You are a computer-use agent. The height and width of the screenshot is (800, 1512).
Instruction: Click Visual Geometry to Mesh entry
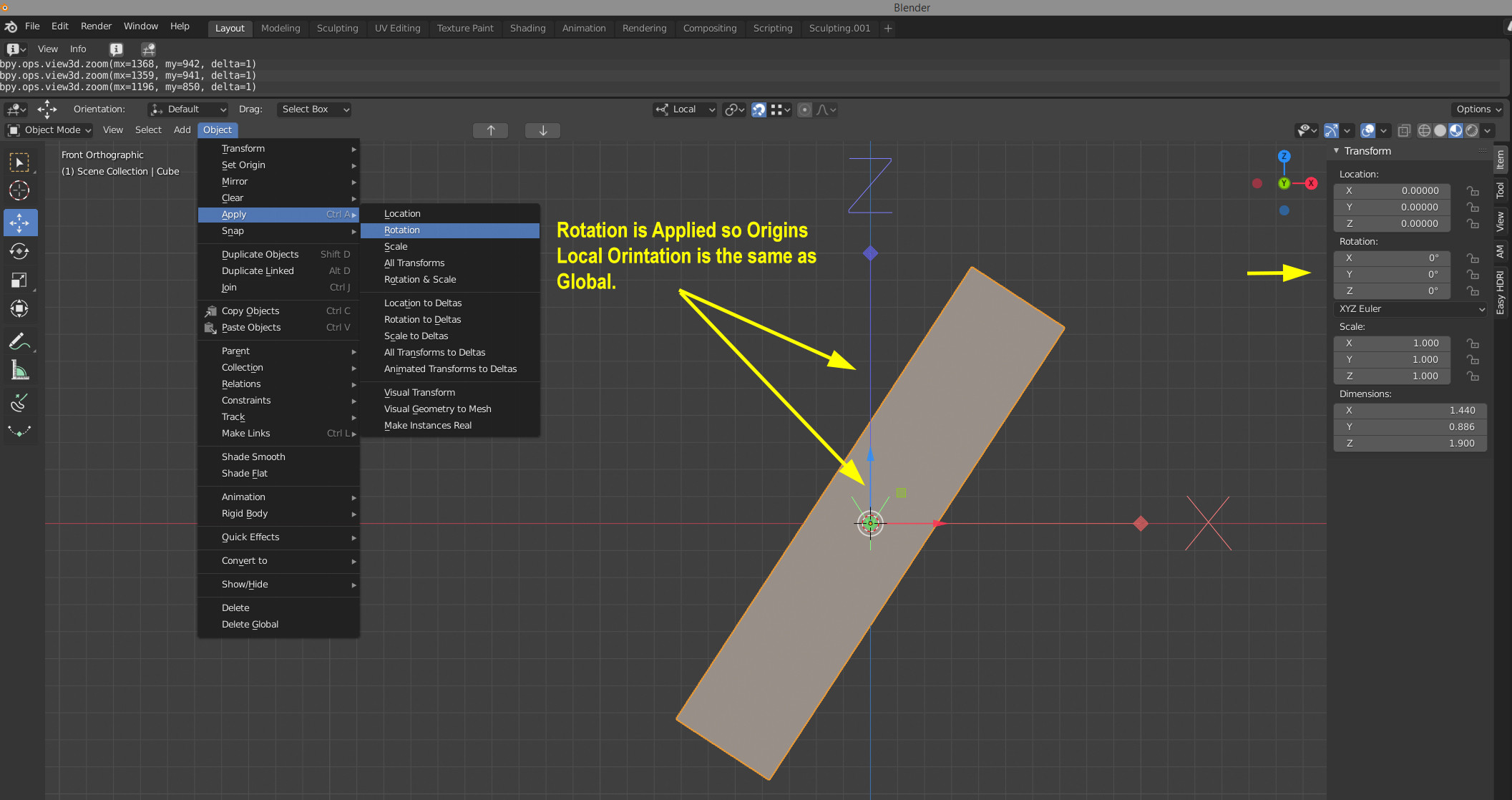point(450,409)
